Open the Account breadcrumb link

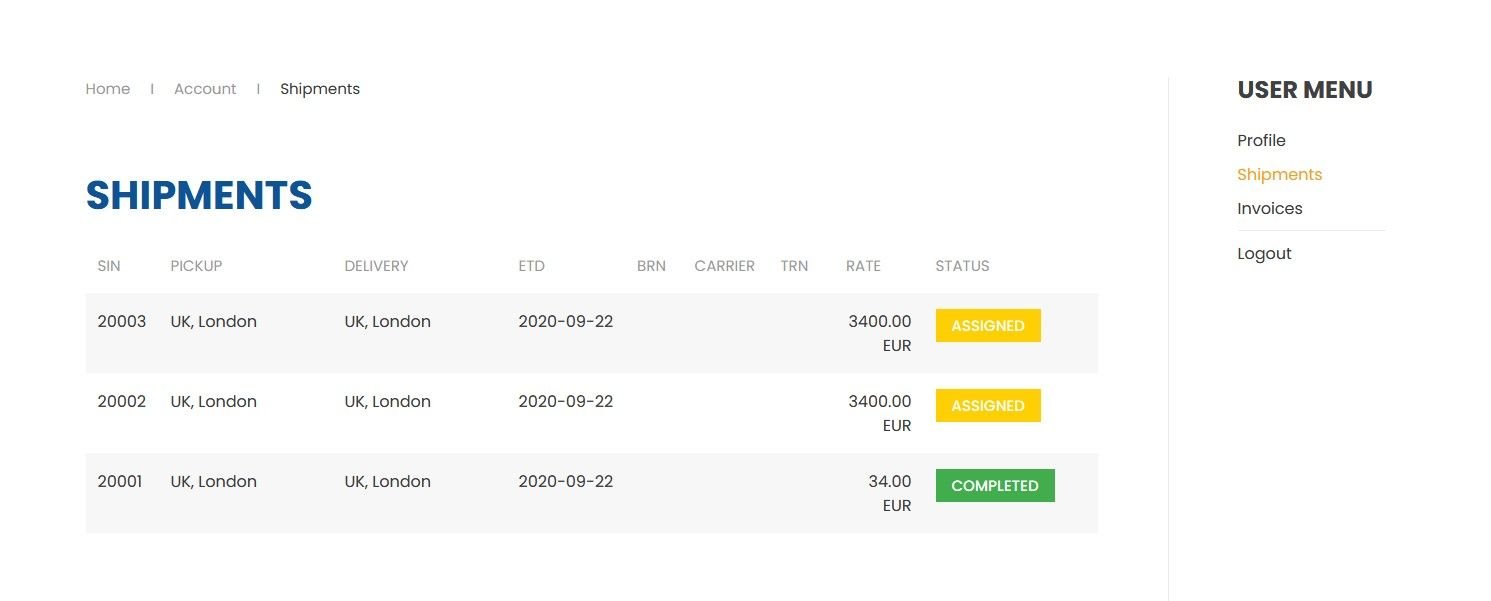click(x=205, y=89)
